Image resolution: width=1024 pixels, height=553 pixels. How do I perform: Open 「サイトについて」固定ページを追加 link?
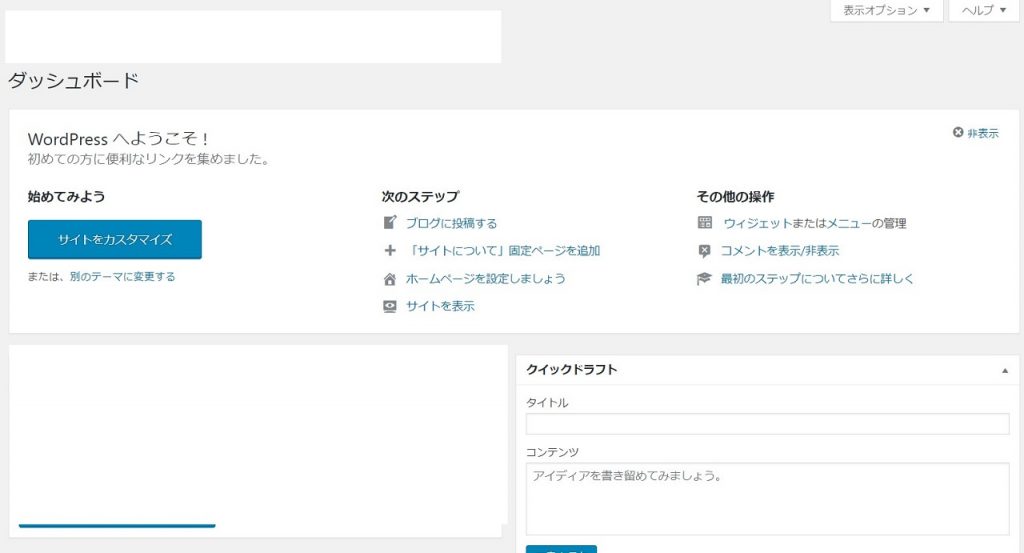503,251
